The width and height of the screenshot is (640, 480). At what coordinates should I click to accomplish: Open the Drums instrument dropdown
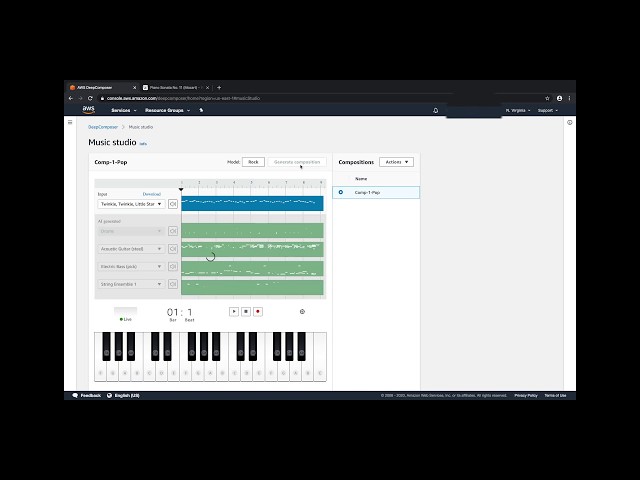[x=131, y=231]
